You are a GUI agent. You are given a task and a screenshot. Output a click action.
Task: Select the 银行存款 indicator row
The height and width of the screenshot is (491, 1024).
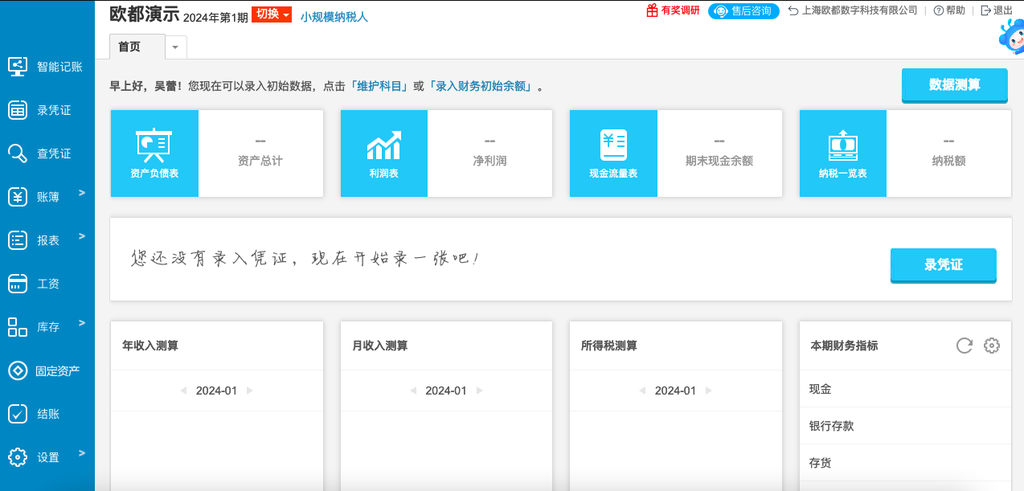(905, 426)
